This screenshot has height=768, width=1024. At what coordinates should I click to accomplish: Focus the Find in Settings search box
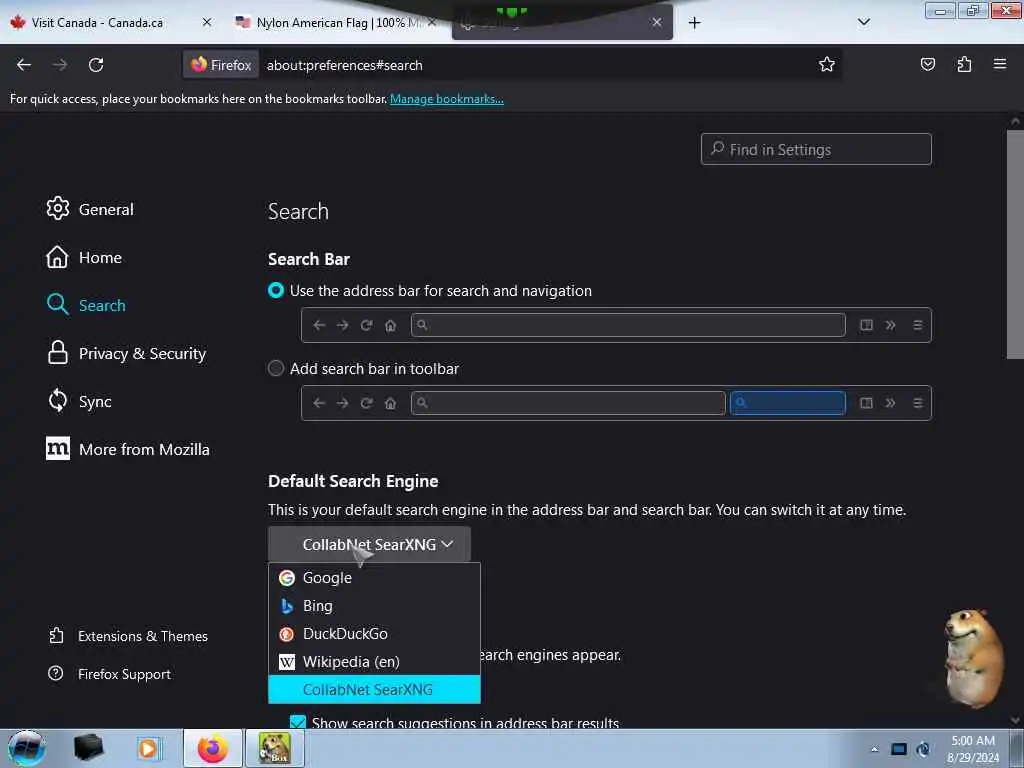coord(816,150)
